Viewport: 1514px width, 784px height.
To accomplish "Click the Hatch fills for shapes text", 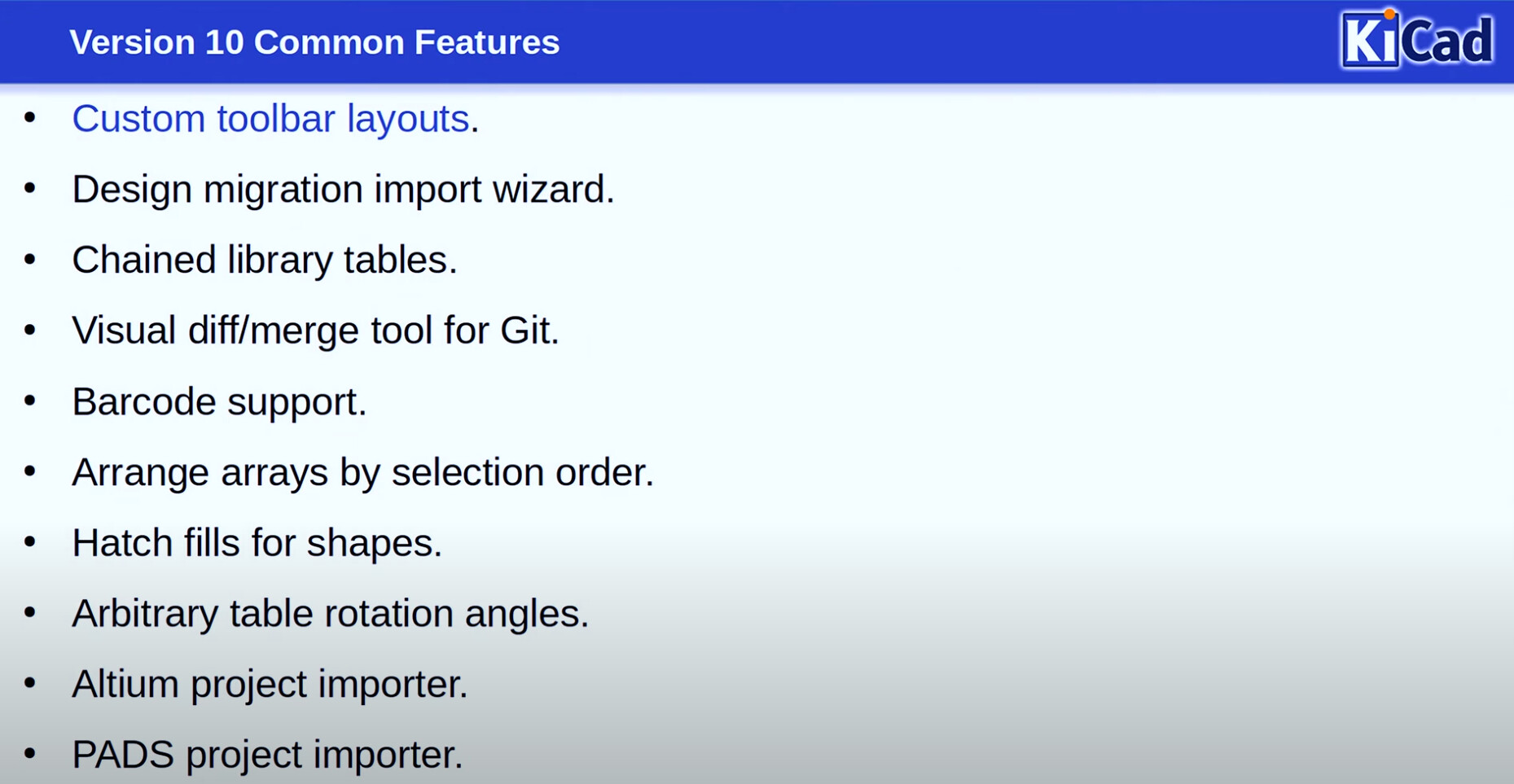I will tap(257, 543).
